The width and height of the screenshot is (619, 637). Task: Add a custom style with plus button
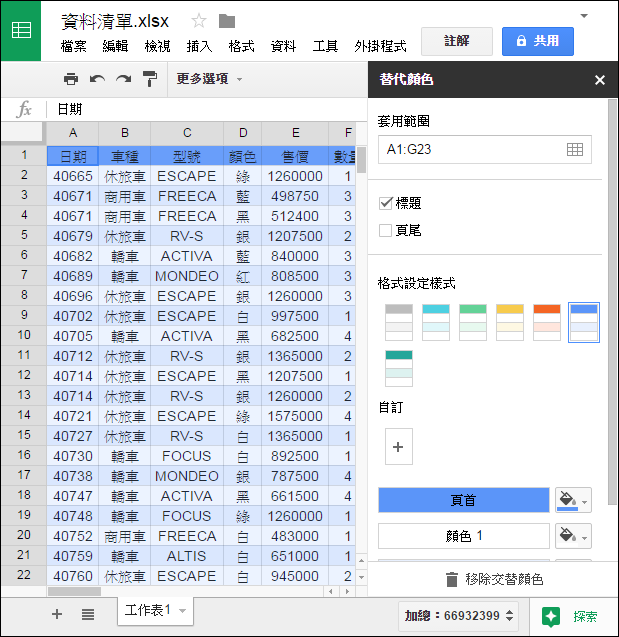[398, 446]
